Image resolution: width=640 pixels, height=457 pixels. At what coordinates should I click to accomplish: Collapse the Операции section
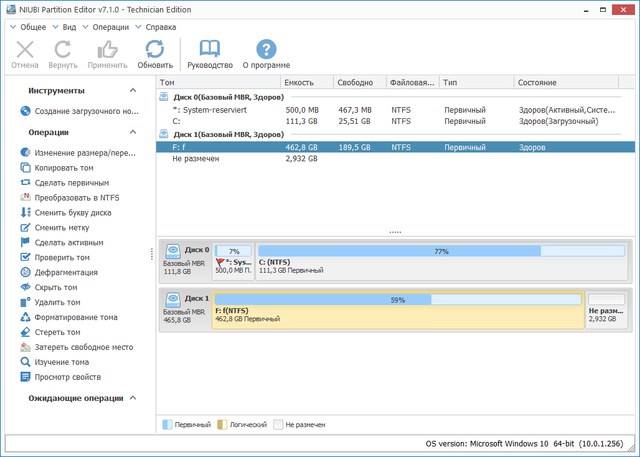click(x=134, y=132)
